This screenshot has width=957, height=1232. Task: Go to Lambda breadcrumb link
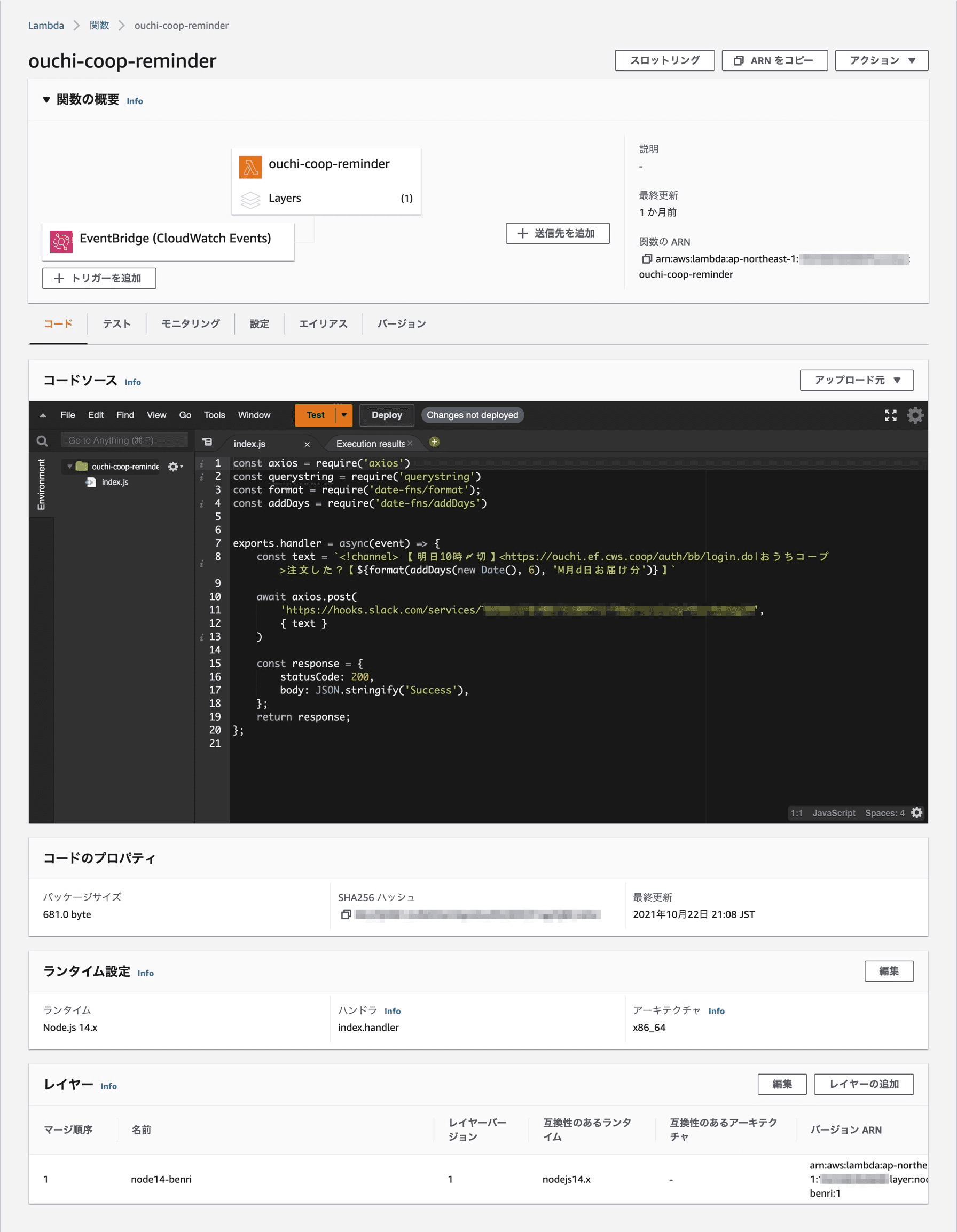point(46,26)
